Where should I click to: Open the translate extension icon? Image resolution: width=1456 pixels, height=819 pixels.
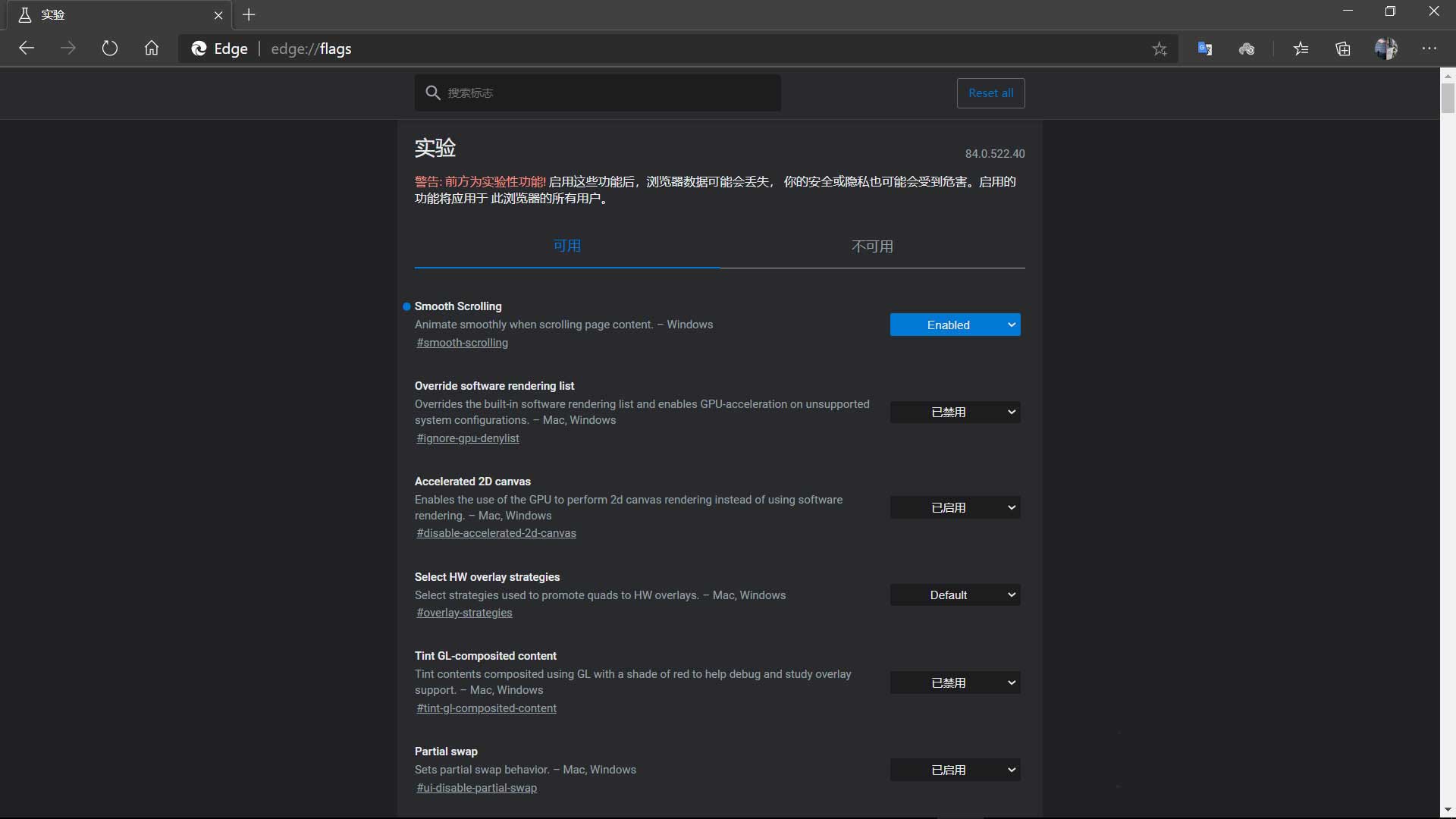1204,49
